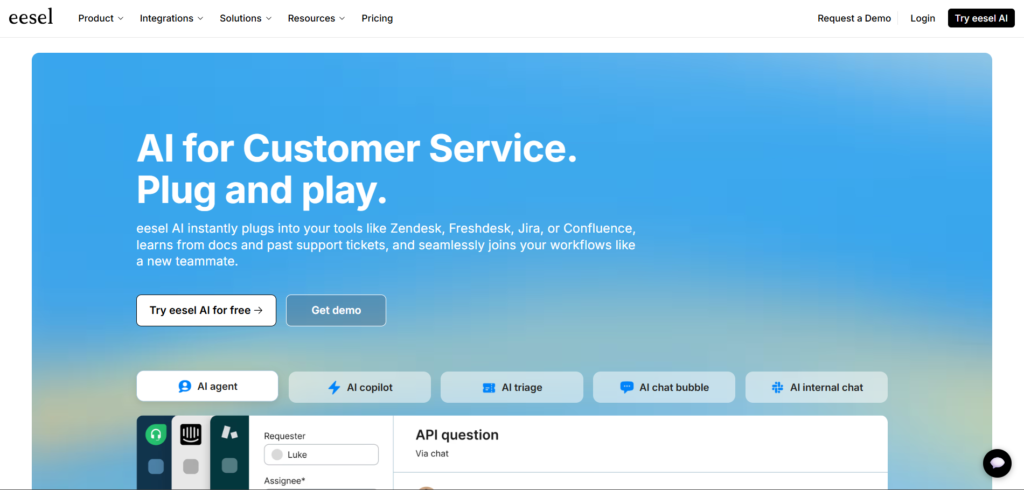The height and width of the screenshot is (490, 1024).
Task: Click the Requester field showing Luke
Action: 321,455
